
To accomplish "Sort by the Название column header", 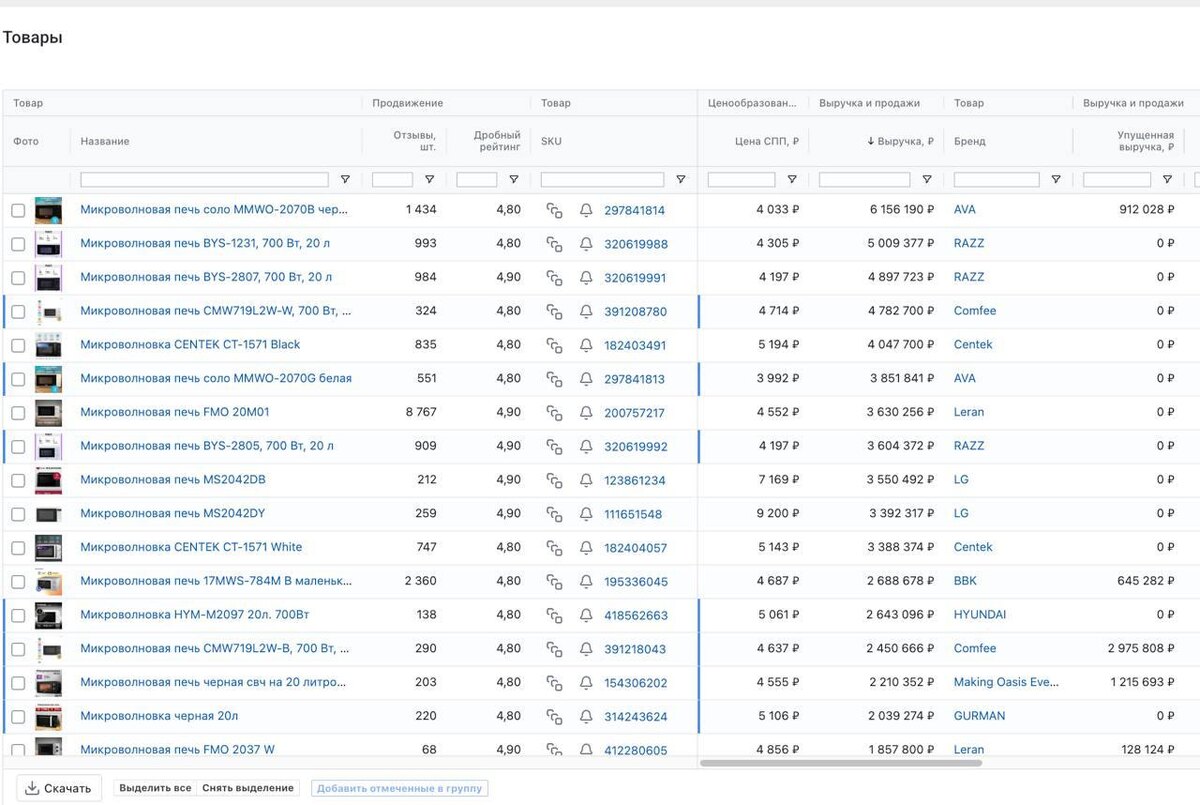I will [105, 141].
